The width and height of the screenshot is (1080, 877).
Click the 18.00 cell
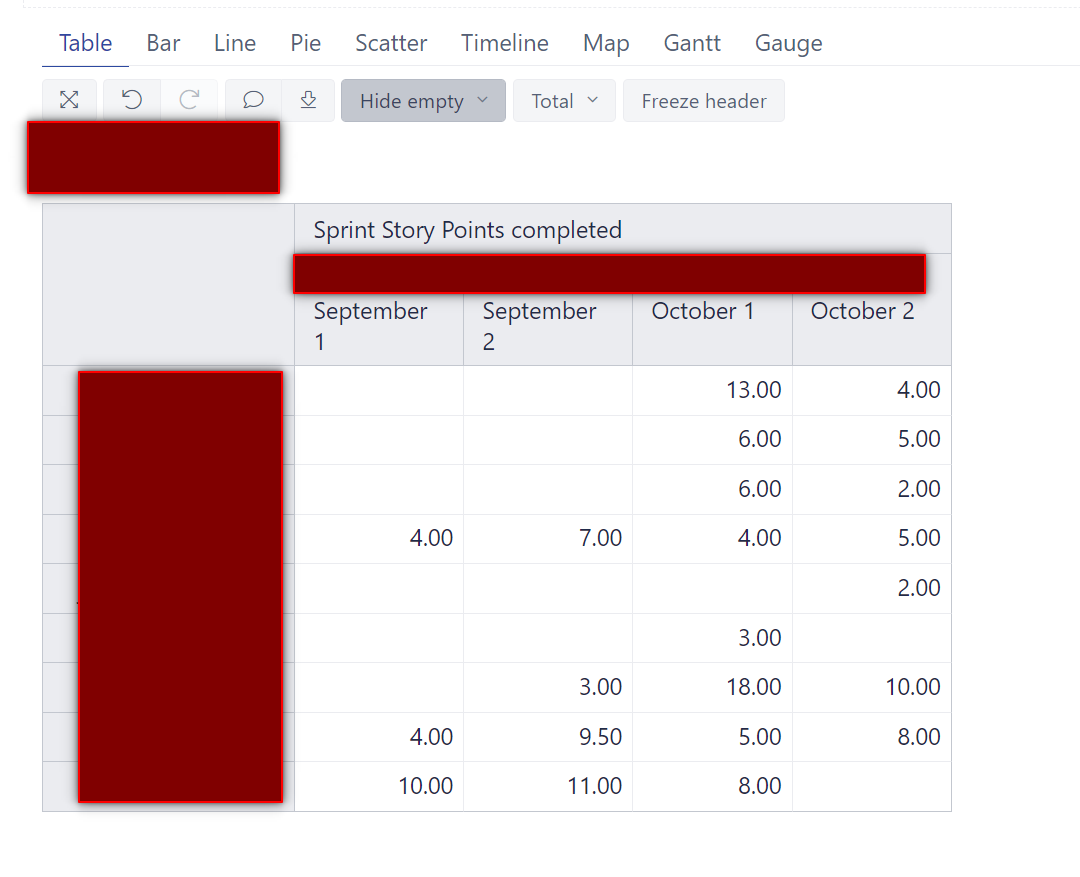tap(712, 687)
